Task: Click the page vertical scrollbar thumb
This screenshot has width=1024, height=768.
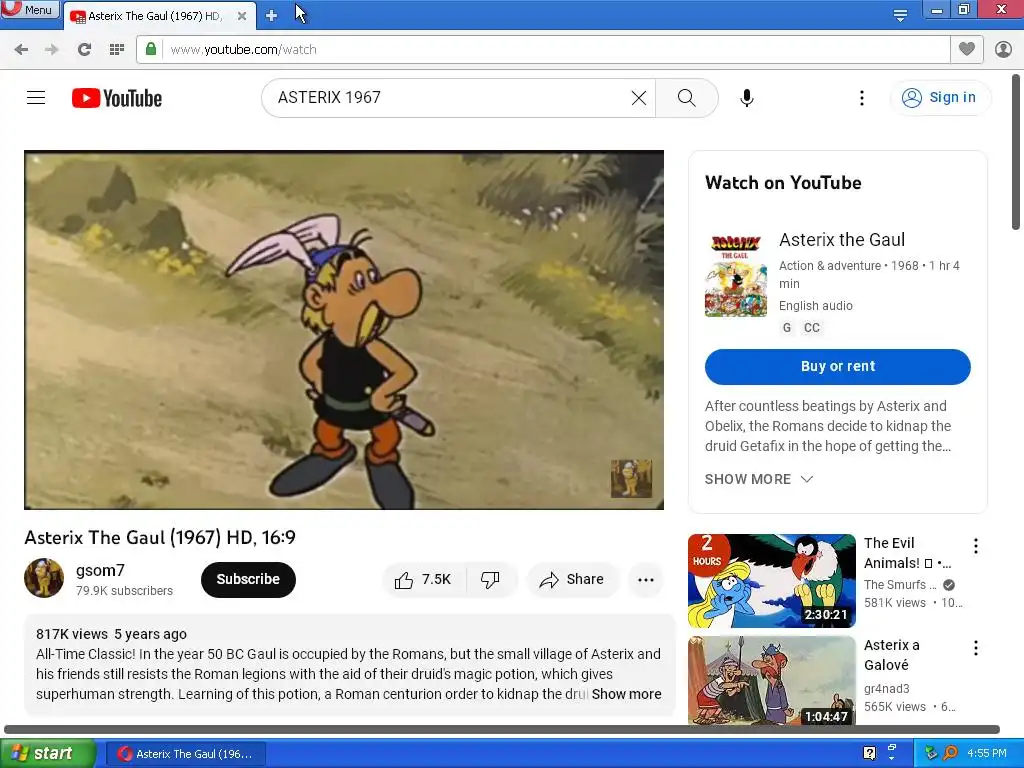Action: [1016, 152]
